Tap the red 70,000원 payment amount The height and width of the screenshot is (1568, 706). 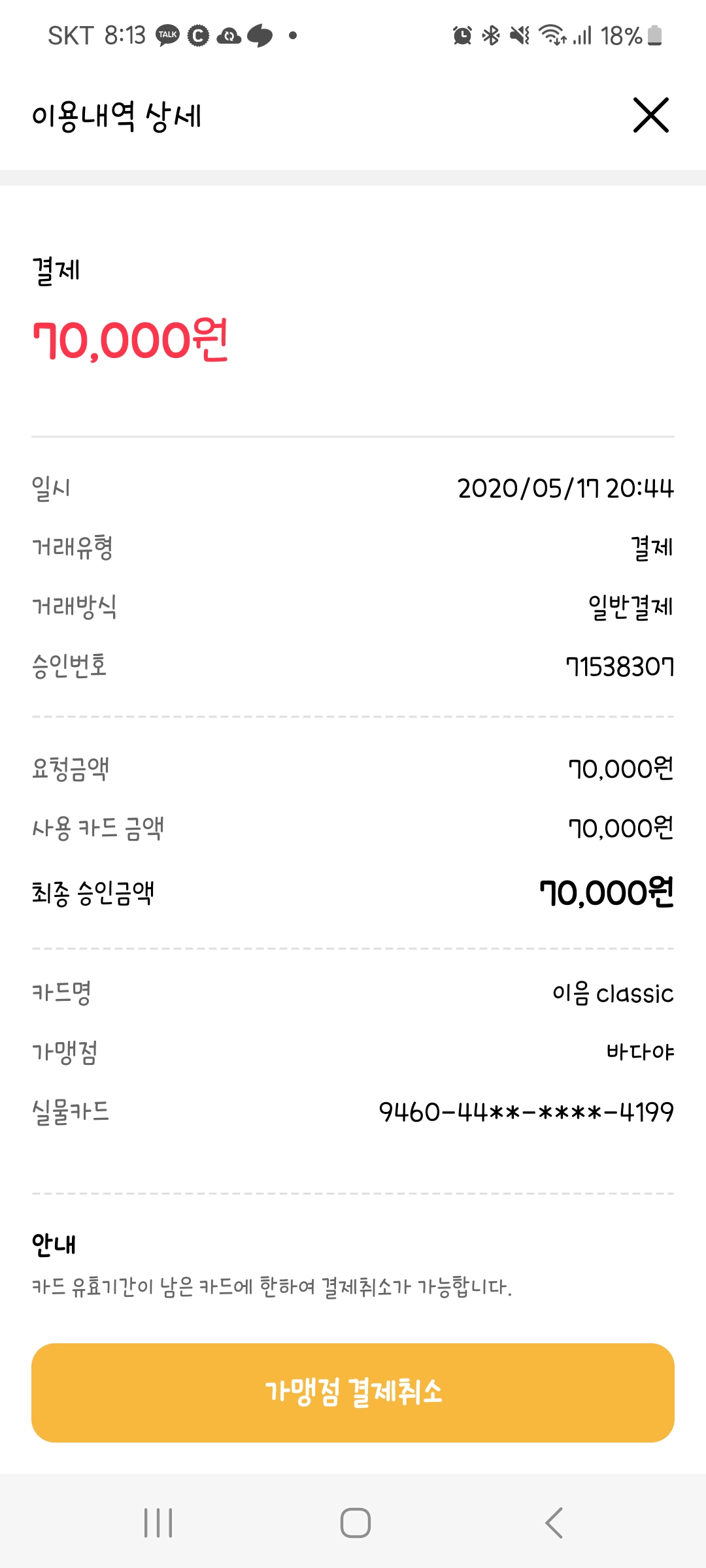[131, 340]
